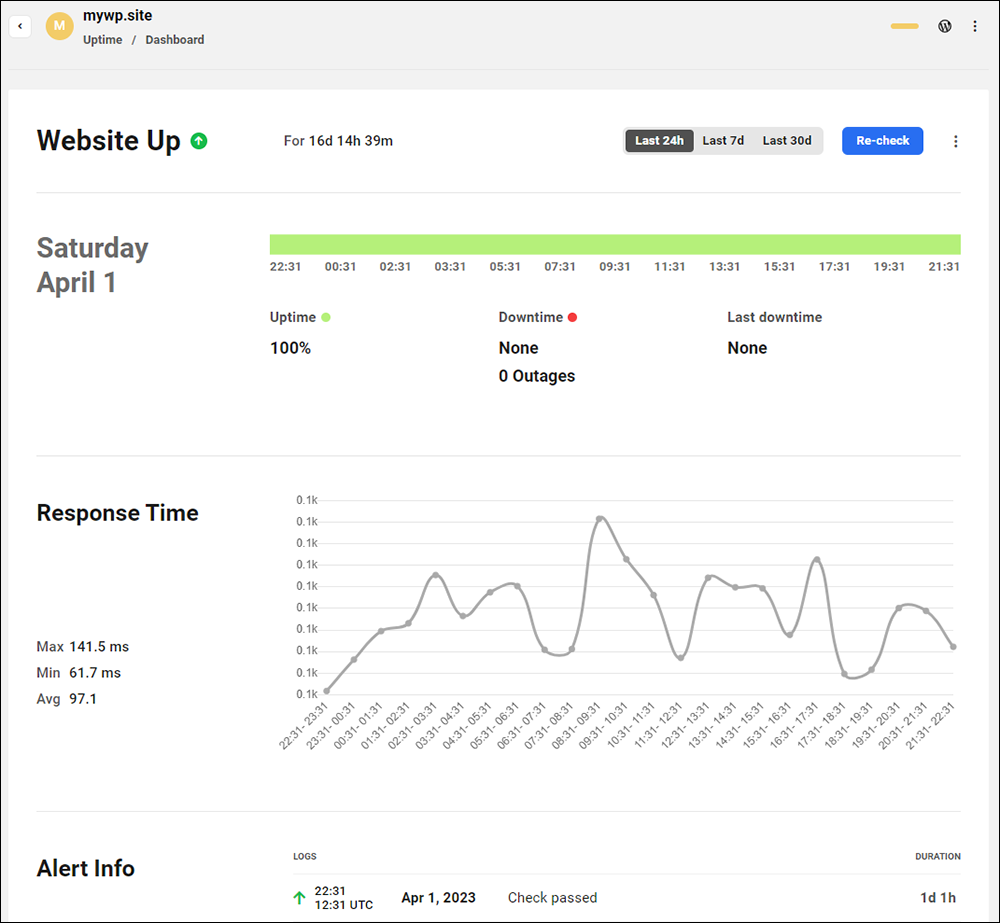Image resolution: width=1000 pixels, height=923 pixels.
Task: Click the 22:31 label on uptime timeline
Action: 285,267
